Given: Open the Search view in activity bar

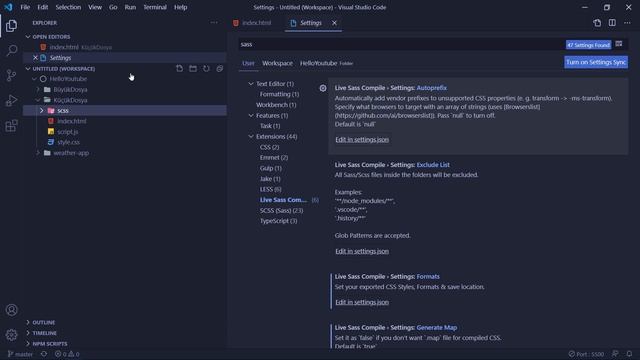Looking at the screenshot, I should [x=11, y=51].
